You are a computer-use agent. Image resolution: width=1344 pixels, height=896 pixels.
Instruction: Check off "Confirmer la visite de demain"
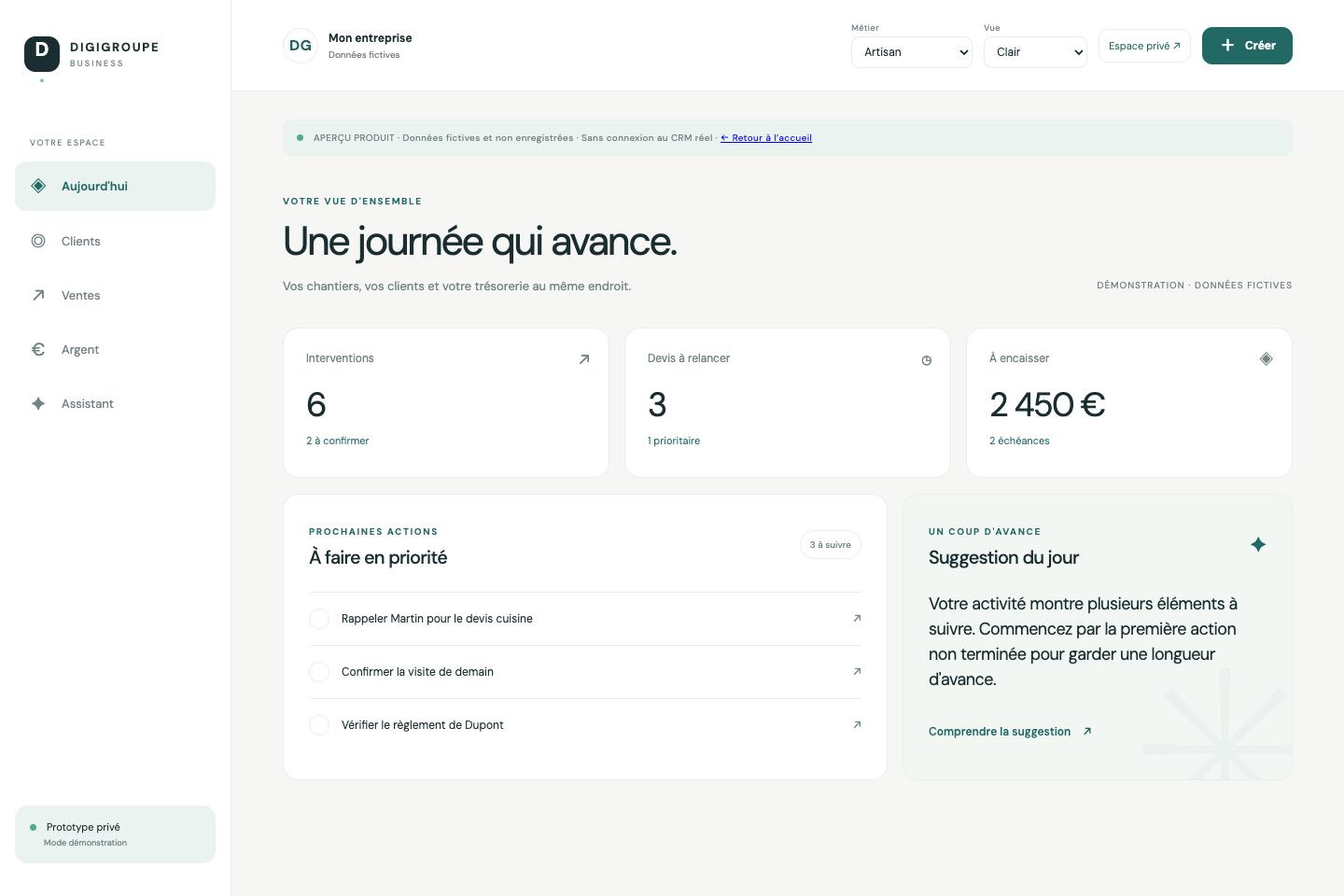[x=319, y=672]
